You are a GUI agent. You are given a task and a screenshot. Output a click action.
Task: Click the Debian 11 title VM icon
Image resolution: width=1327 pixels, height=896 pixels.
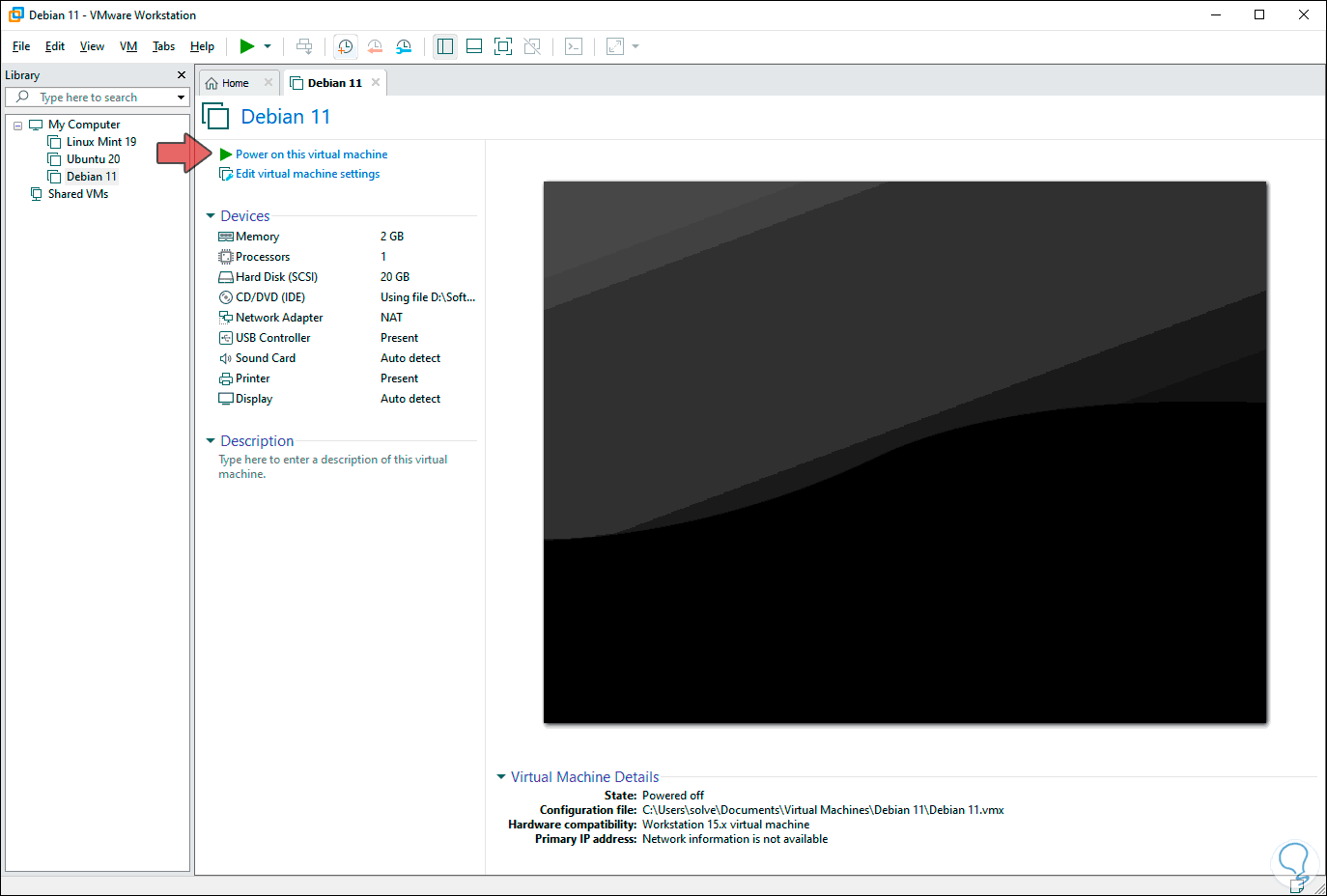pos(216,117)
